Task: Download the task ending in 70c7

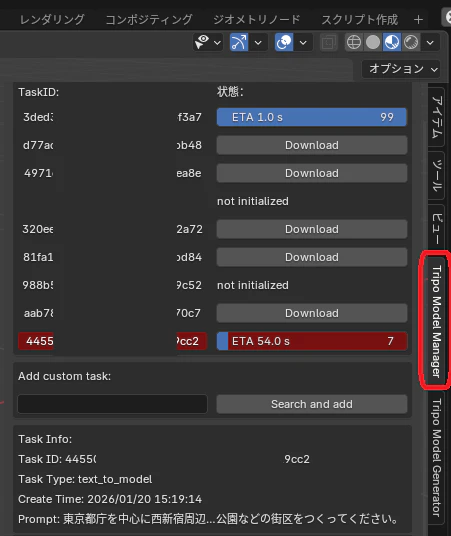Action: click(311, 313)
